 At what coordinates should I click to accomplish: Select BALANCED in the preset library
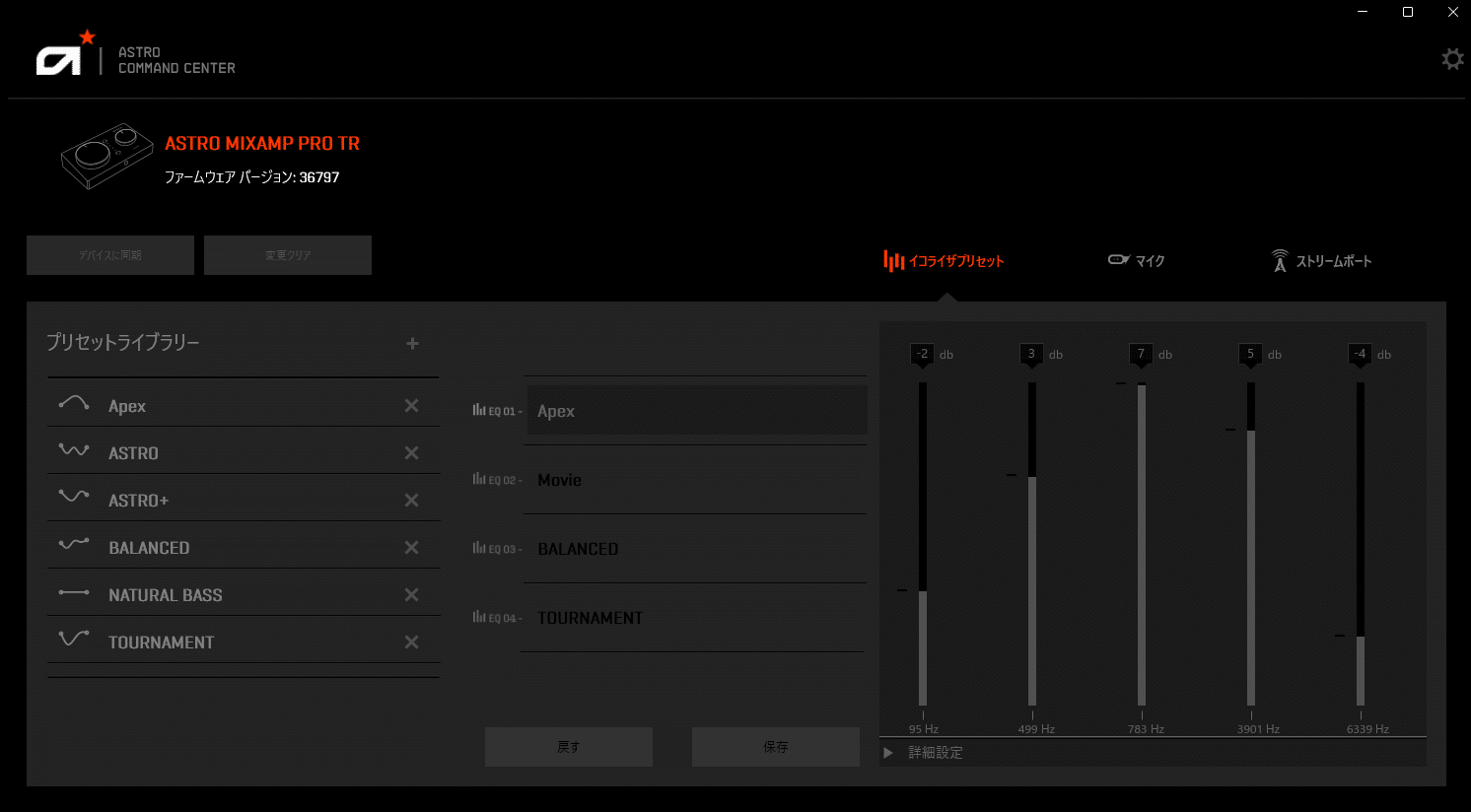click(243, 547)
